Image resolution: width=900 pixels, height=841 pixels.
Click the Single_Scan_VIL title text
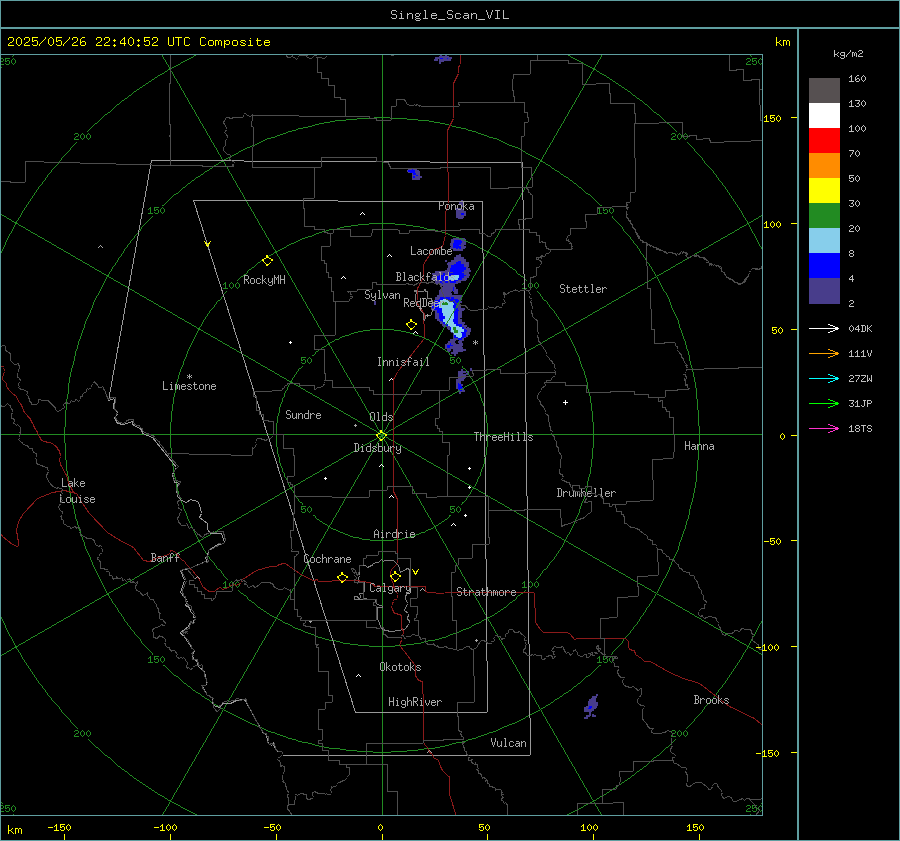point(449,15)
